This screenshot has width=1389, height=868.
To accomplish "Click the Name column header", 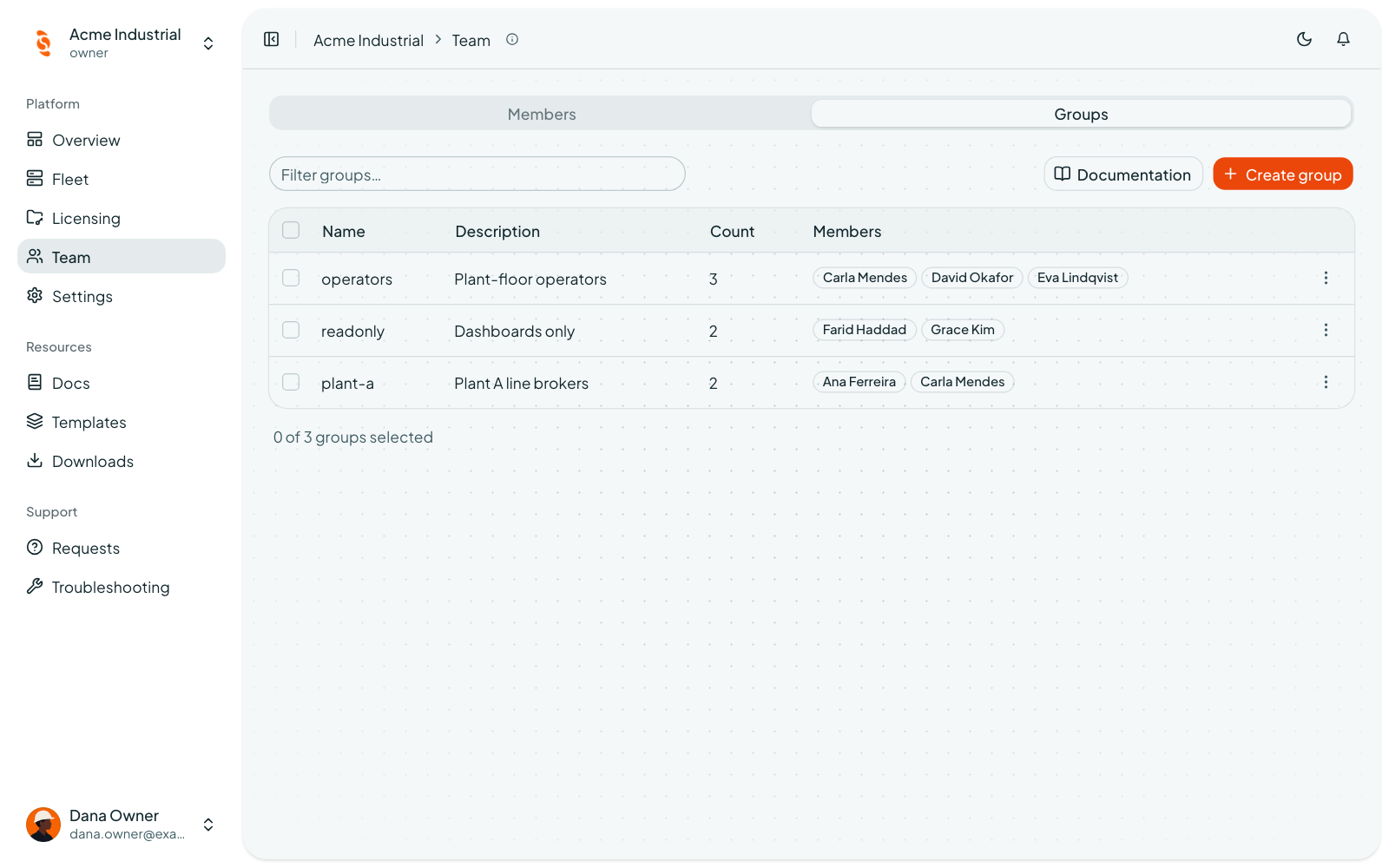I will coord(344,232).
